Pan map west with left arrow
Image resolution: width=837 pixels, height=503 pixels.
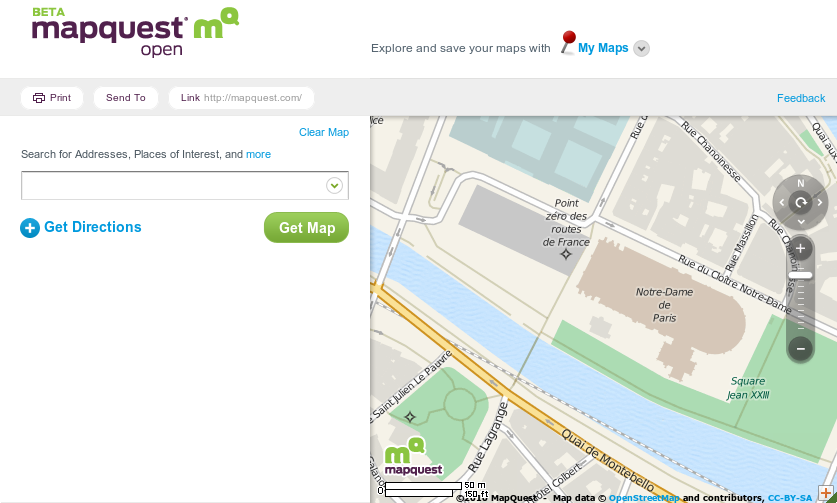tap(782, 202)
